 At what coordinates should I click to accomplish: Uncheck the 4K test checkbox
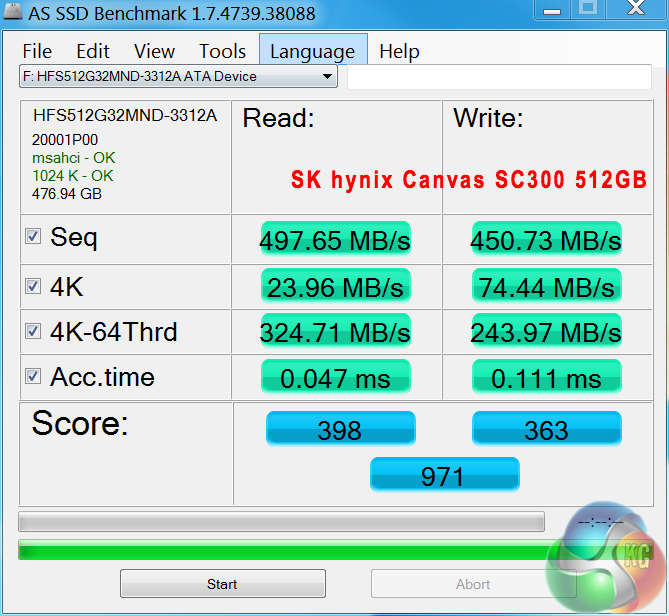click(x=33, y=286)
